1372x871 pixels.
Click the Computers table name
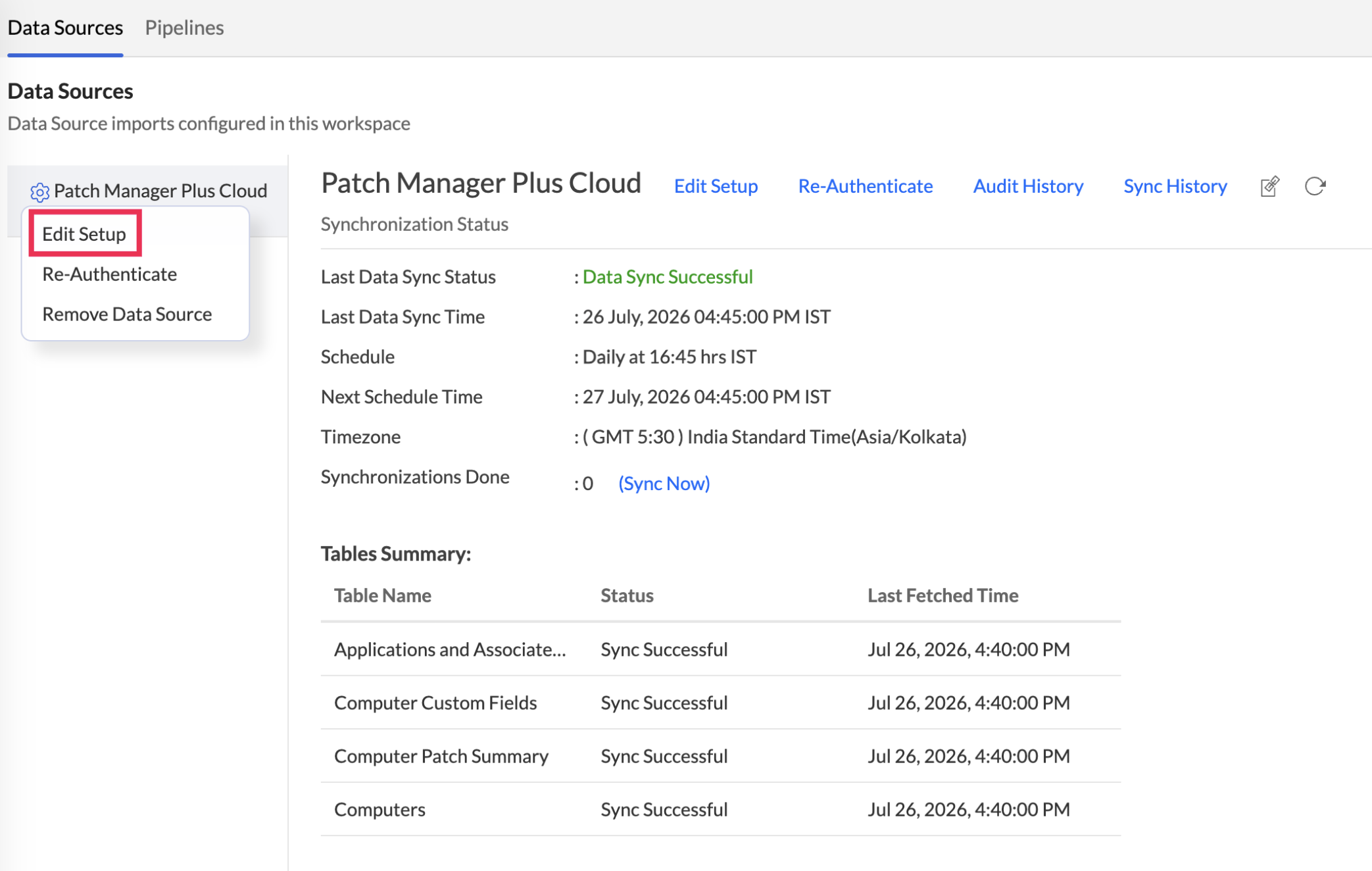[x=380, y=809]
